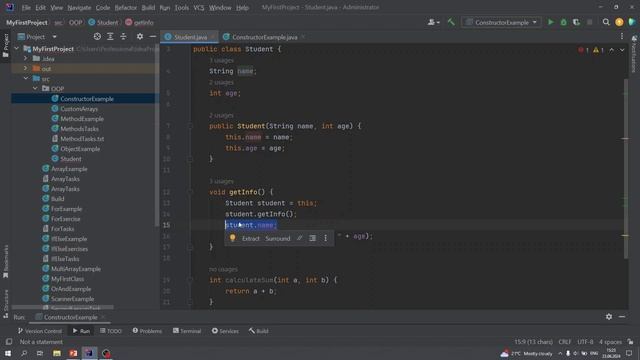
Task: Click the Bookmarks side panel button
Action: pyautogui.click(x=5, y=262)
